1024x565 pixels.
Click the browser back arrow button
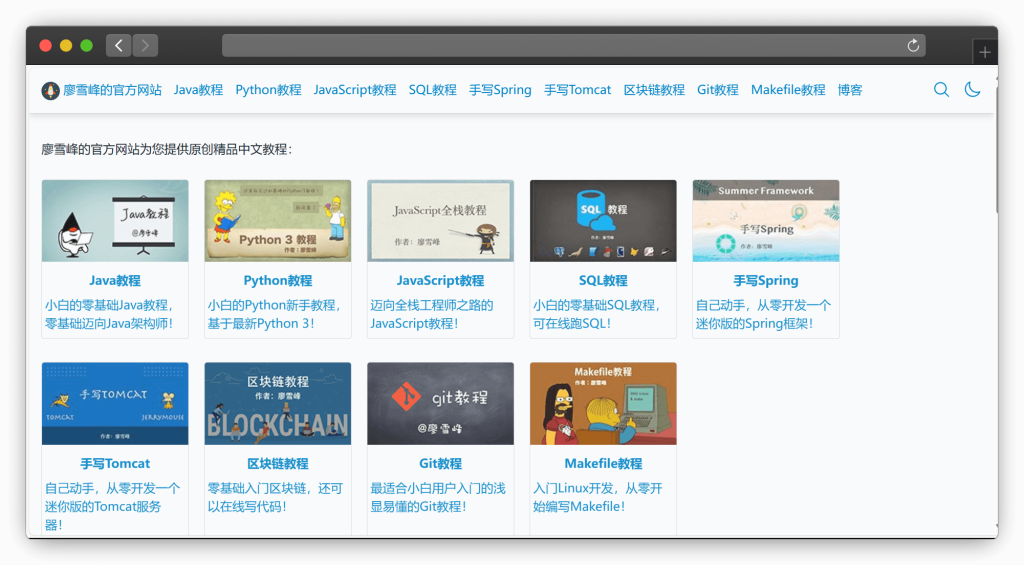pyautogui.click(x=118, y=45)
